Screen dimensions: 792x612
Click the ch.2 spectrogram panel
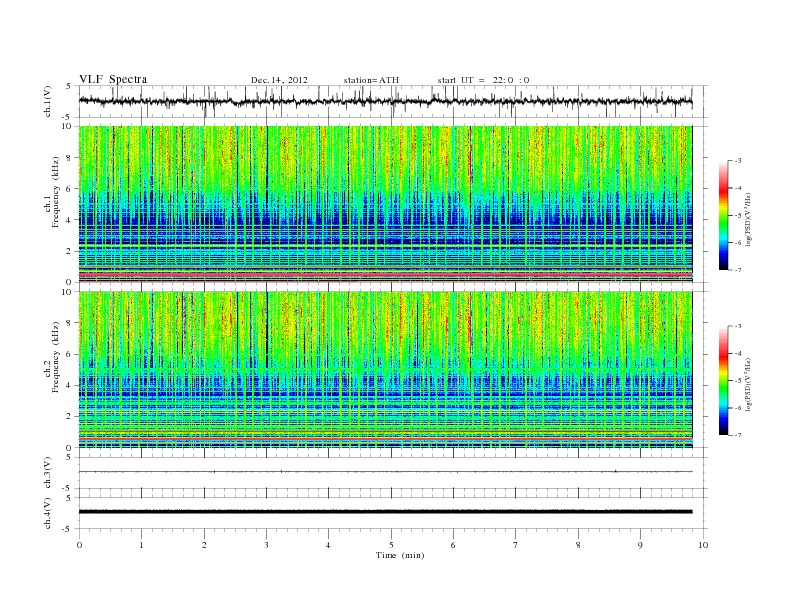[x=385, y=370]
